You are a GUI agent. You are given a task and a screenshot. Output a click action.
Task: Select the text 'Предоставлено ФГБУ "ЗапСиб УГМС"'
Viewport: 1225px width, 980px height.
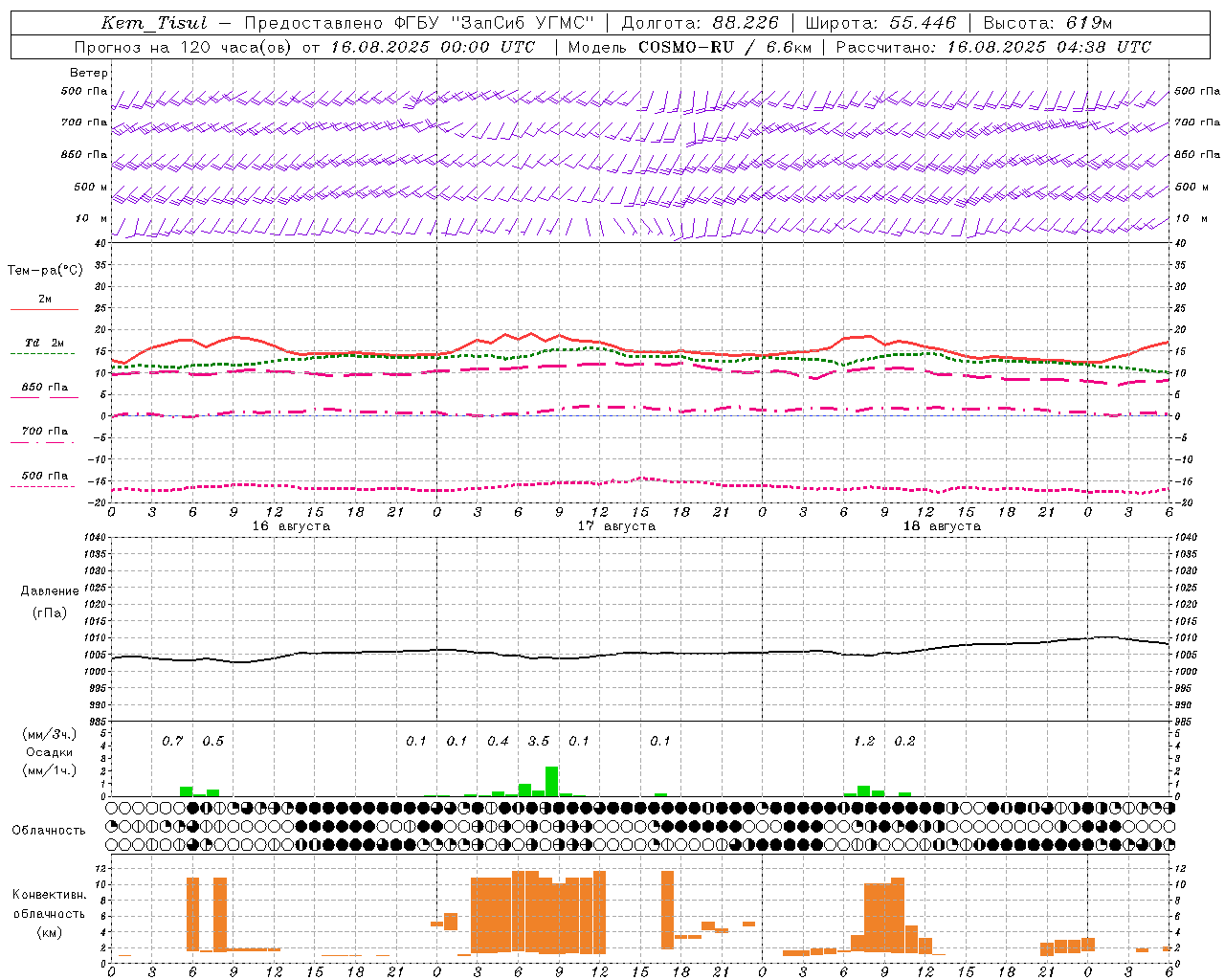419,23
